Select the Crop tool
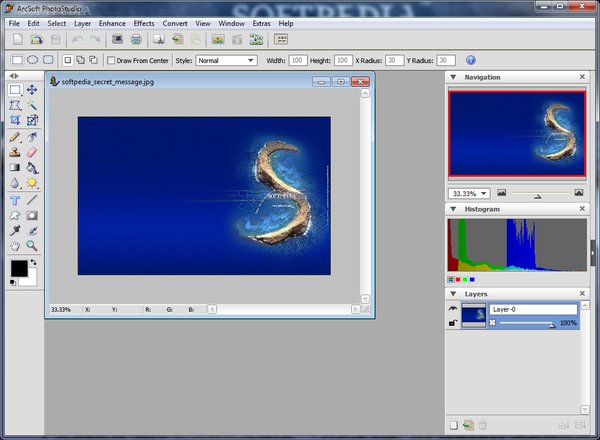Viewport: 600px width, 440px height. pos(15,121)
